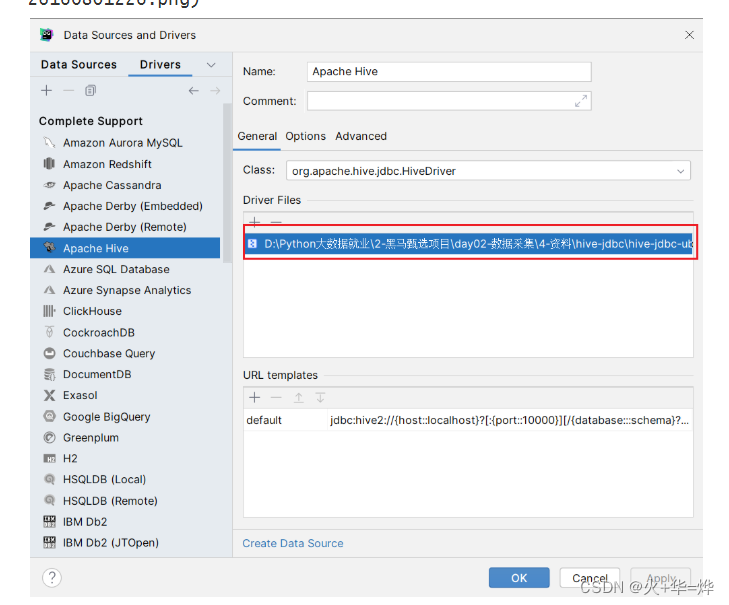The image size is (729, 605).
Task: Select the Apache Hive driver
Action: coord(125,248)
